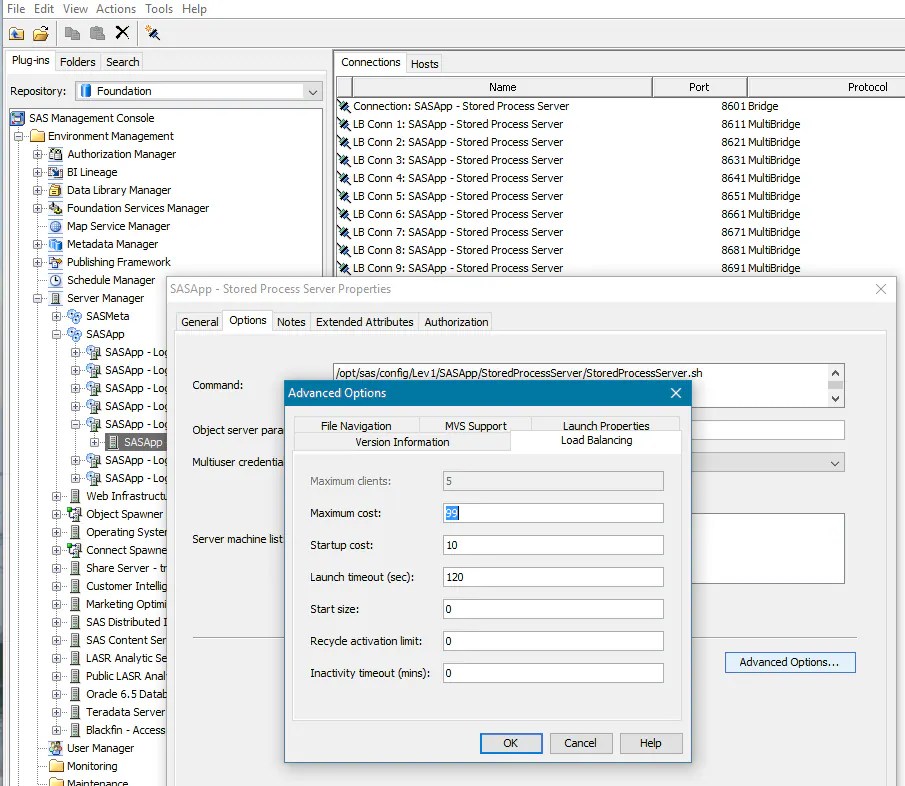Image resolution: width=905 pixels, height=786 pixels.
Task: Click the Inactivity timeout field
Action: (x=553, y=673)
